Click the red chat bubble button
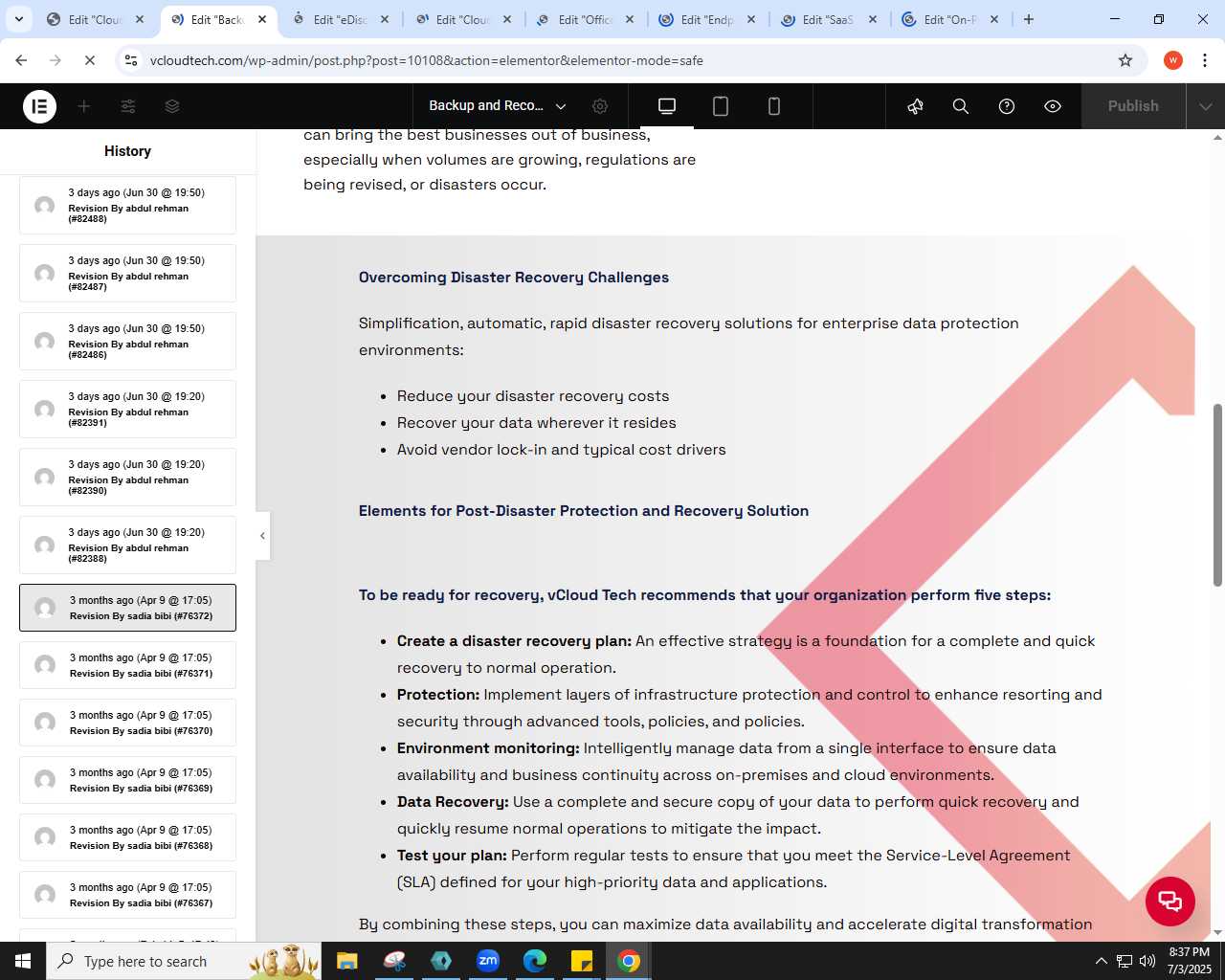This screenshot has height=980, width=1225. [1170, 902]
